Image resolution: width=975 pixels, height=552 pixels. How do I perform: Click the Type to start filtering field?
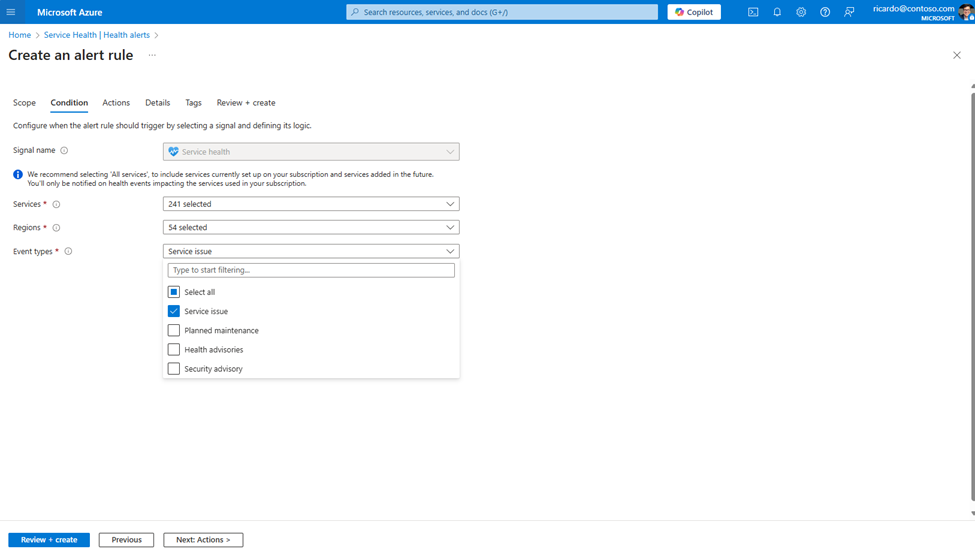point(311,270)
